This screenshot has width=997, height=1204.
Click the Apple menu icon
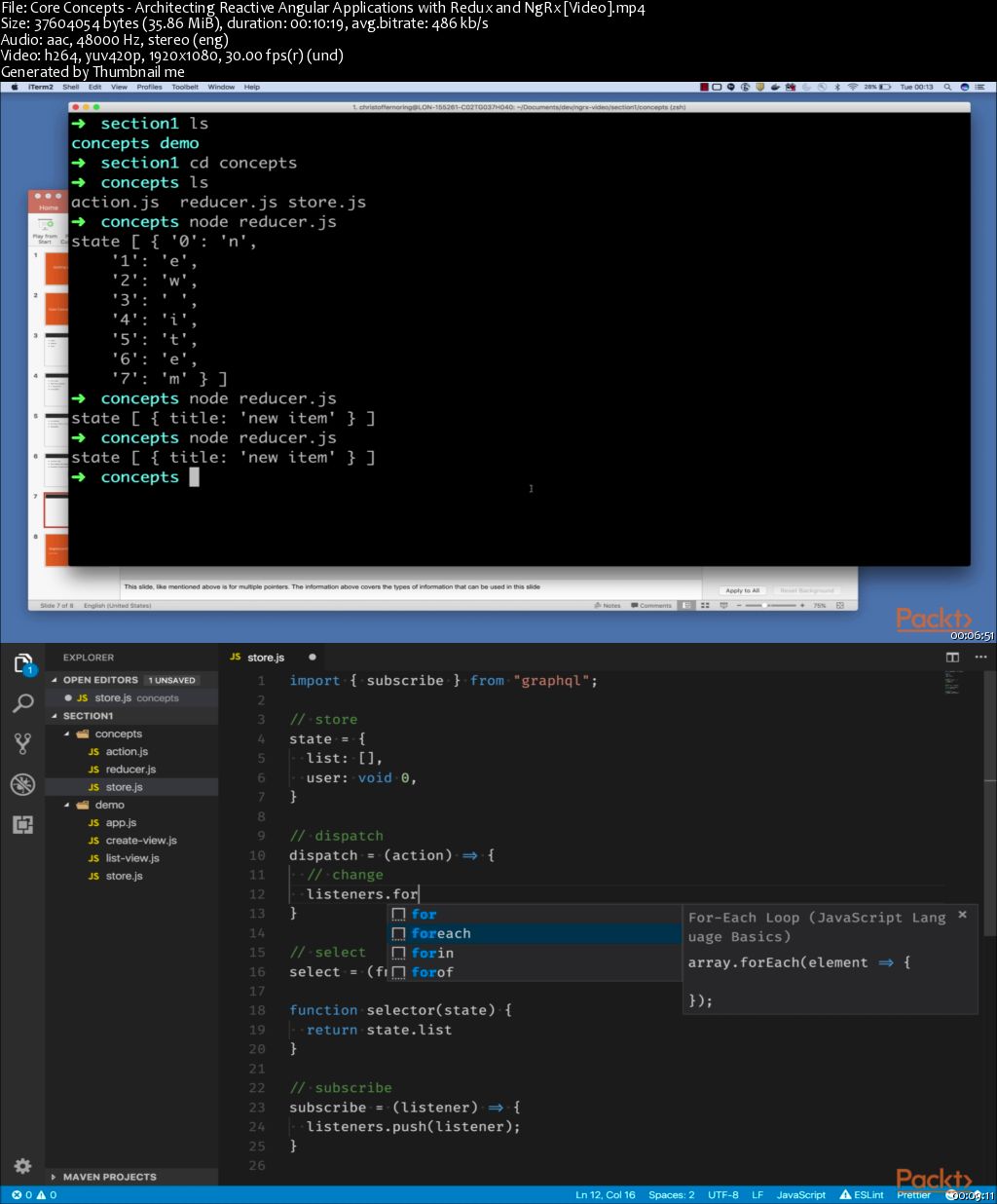(15, 87)
